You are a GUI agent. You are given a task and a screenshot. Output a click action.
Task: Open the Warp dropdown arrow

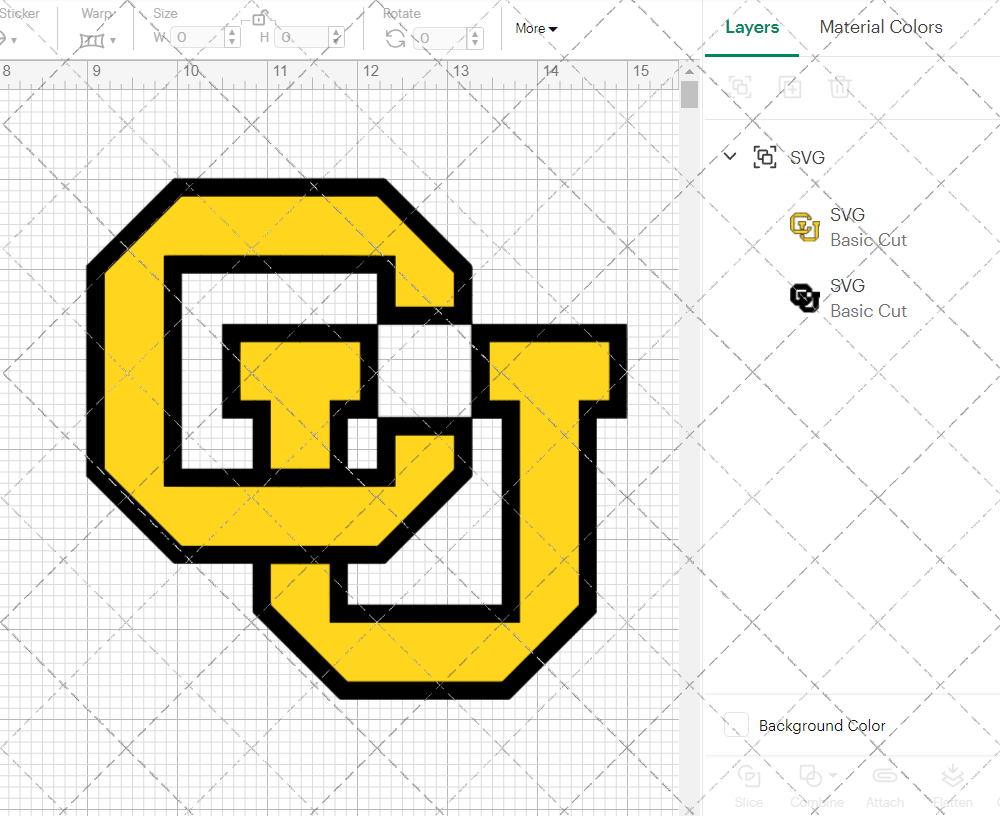coord(113,41)
